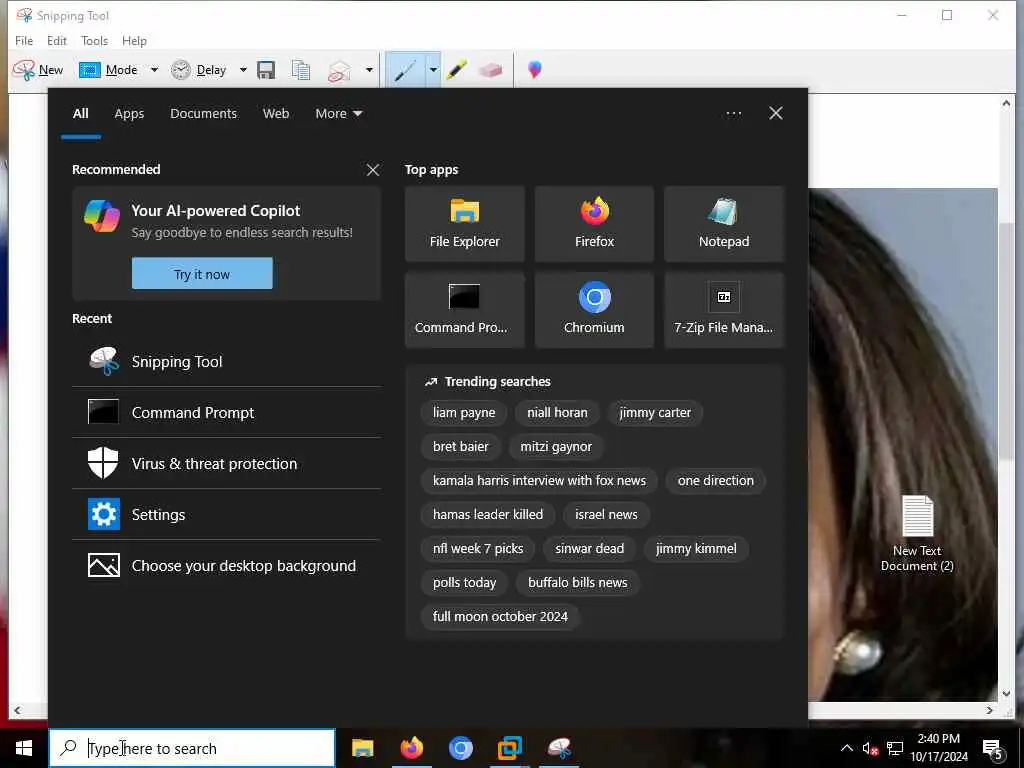
Task: Search trending topic liam payne
Action: coord(464,413)
